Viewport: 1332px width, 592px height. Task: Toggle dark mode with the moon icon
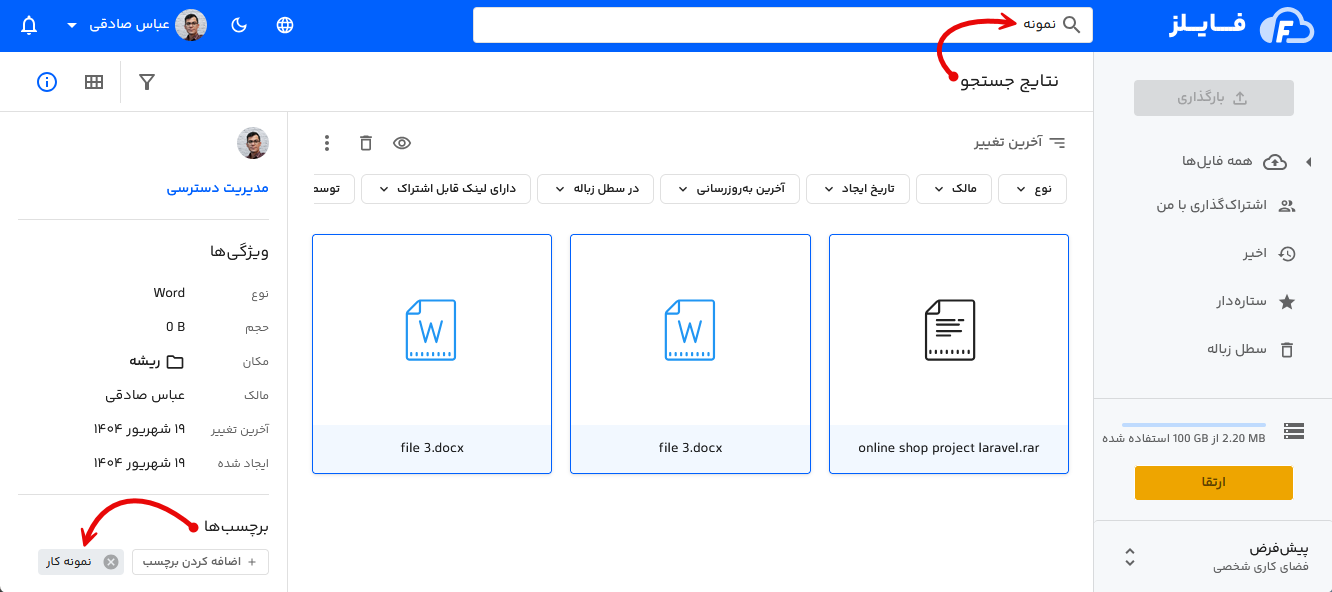pyautogui.click(x=239, y=24)
